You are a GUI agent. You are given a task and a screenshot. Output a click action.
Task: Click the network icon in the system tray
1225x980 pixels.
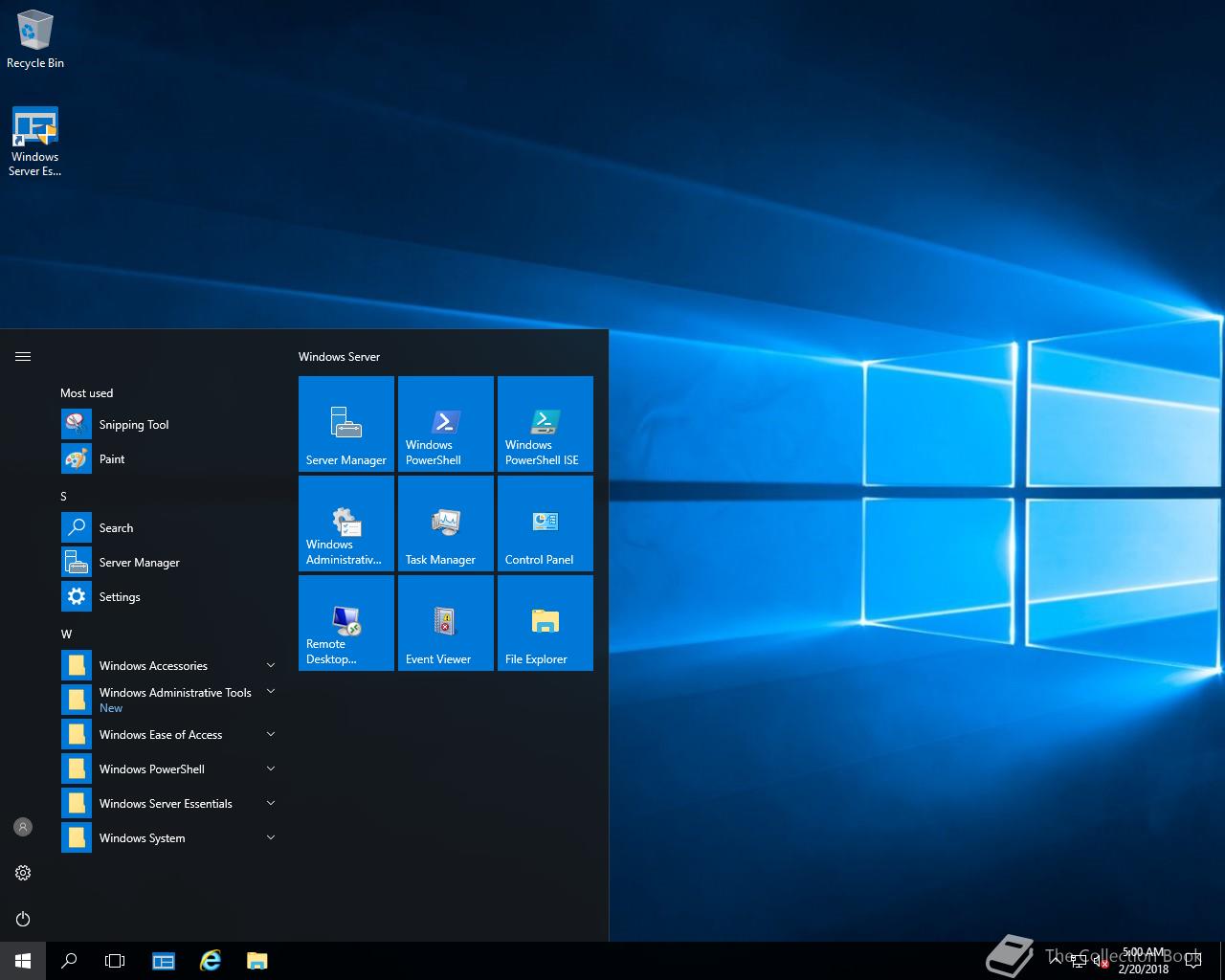tap(1079, 962)
